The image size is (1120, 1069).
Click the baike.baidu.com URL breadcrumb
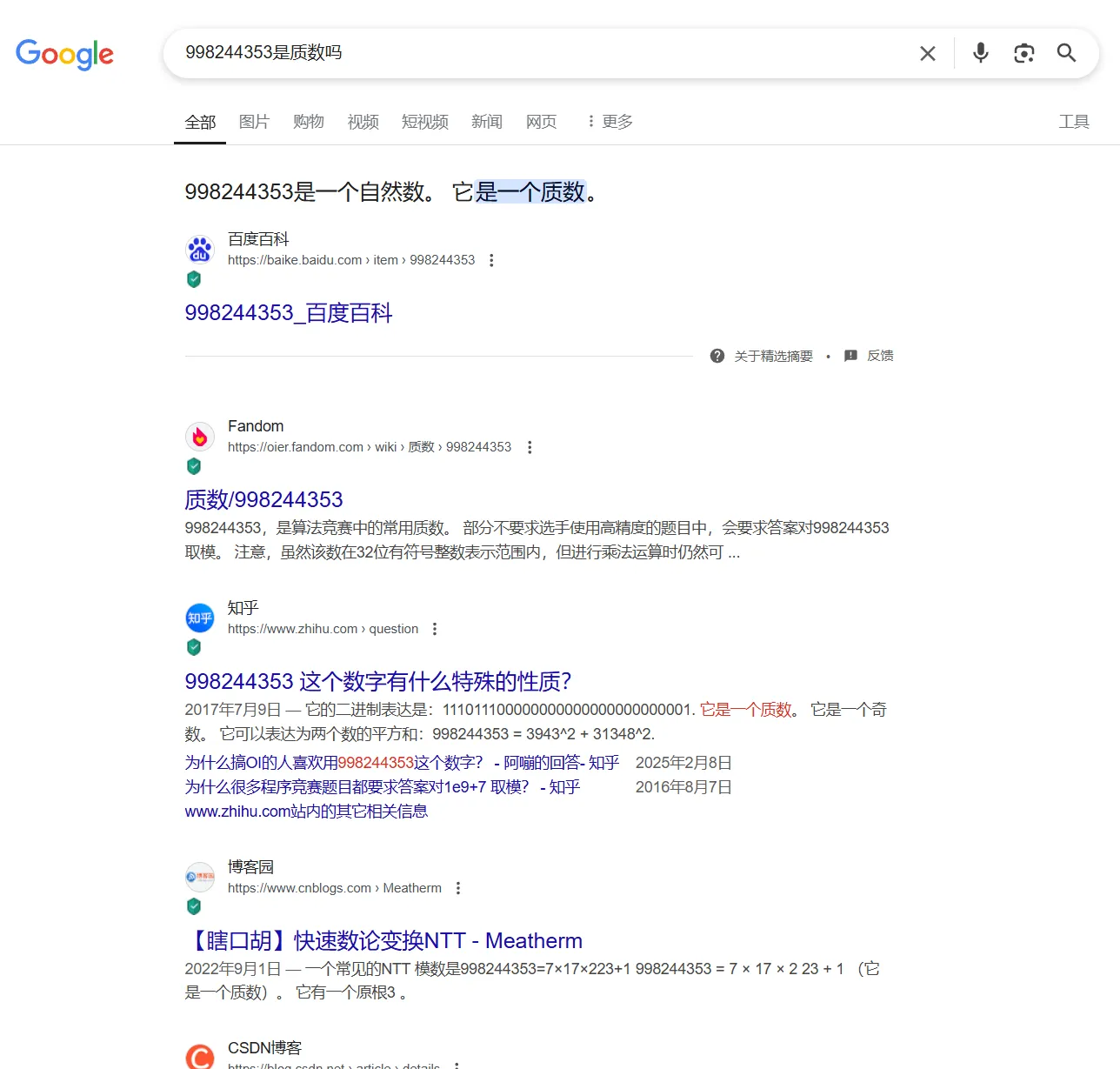click(351, 260)
